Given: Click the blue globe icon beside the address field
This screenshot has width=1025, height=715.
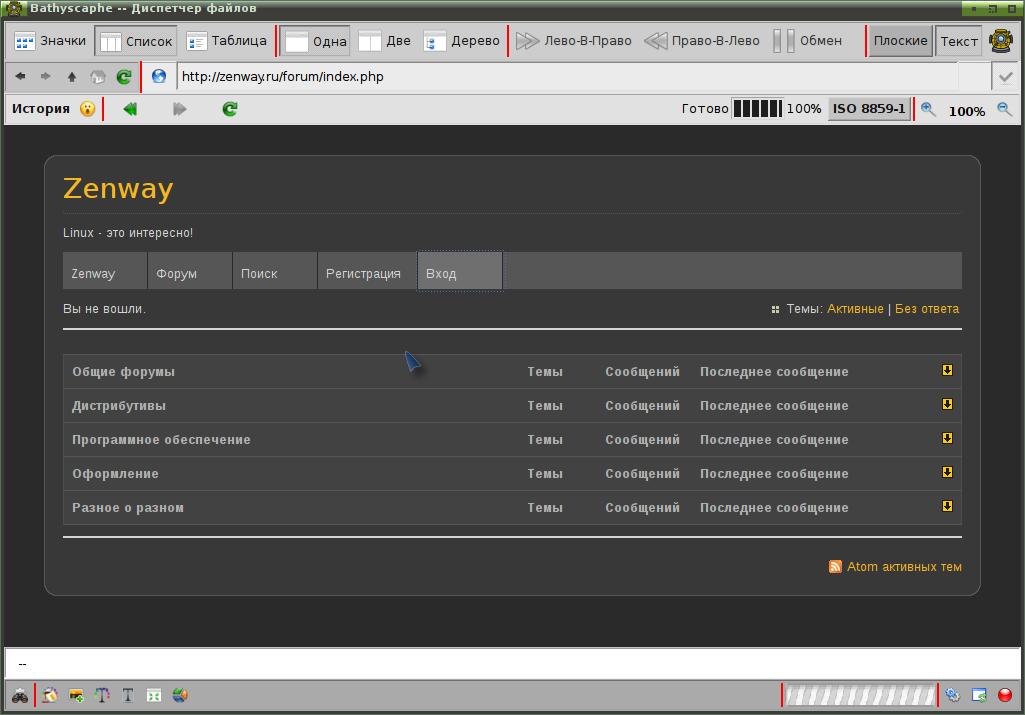Looking at the screenshot, I should point(159,76).
